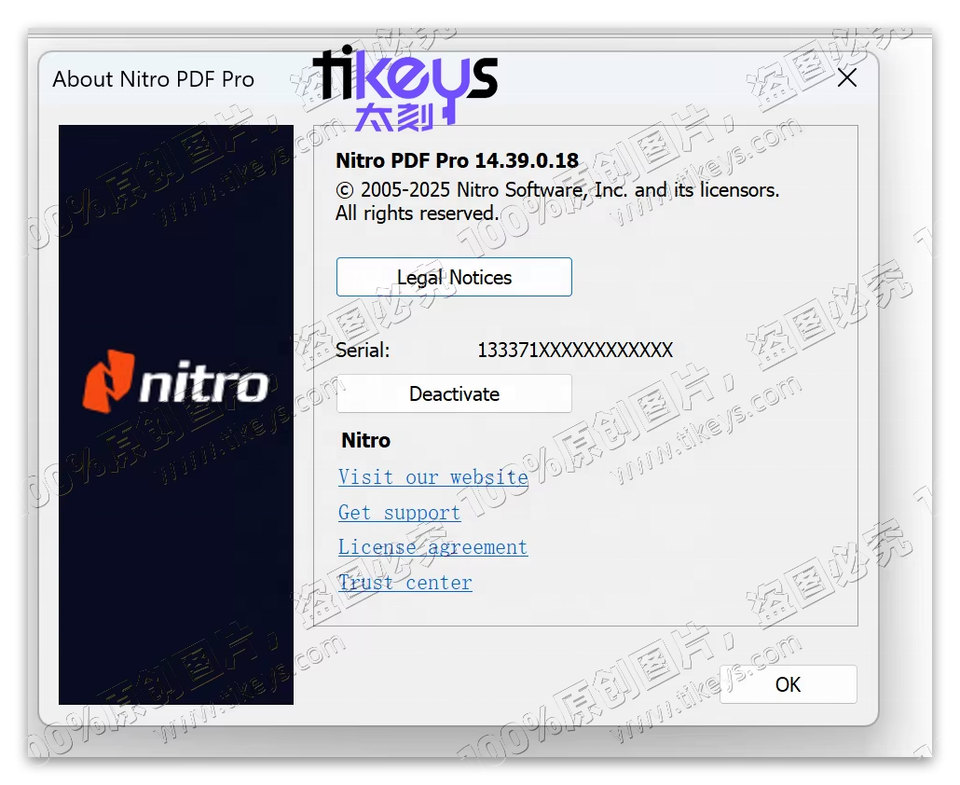Click the All rights reserved. text
Image resolution: width=960 pixels, height=785 pixels.
click(x=417, y=213)
